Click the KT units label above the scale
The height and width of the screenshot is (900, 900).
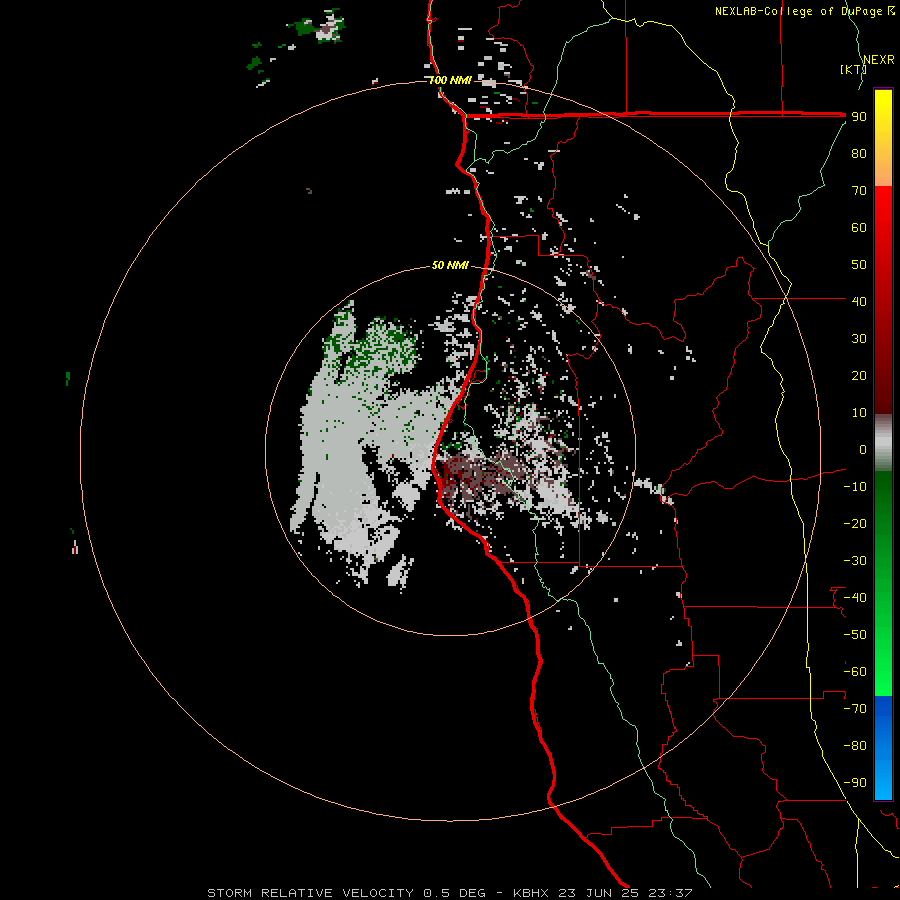tap(853, 69)
